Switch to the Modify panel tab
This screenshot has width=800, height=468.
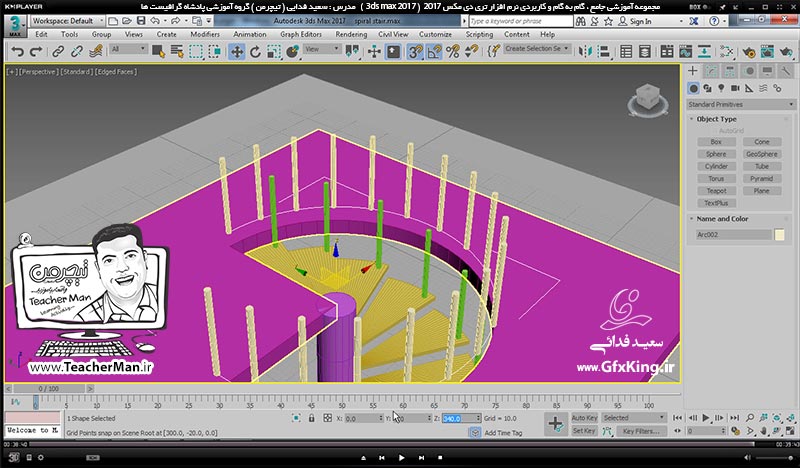click(711, 71)
